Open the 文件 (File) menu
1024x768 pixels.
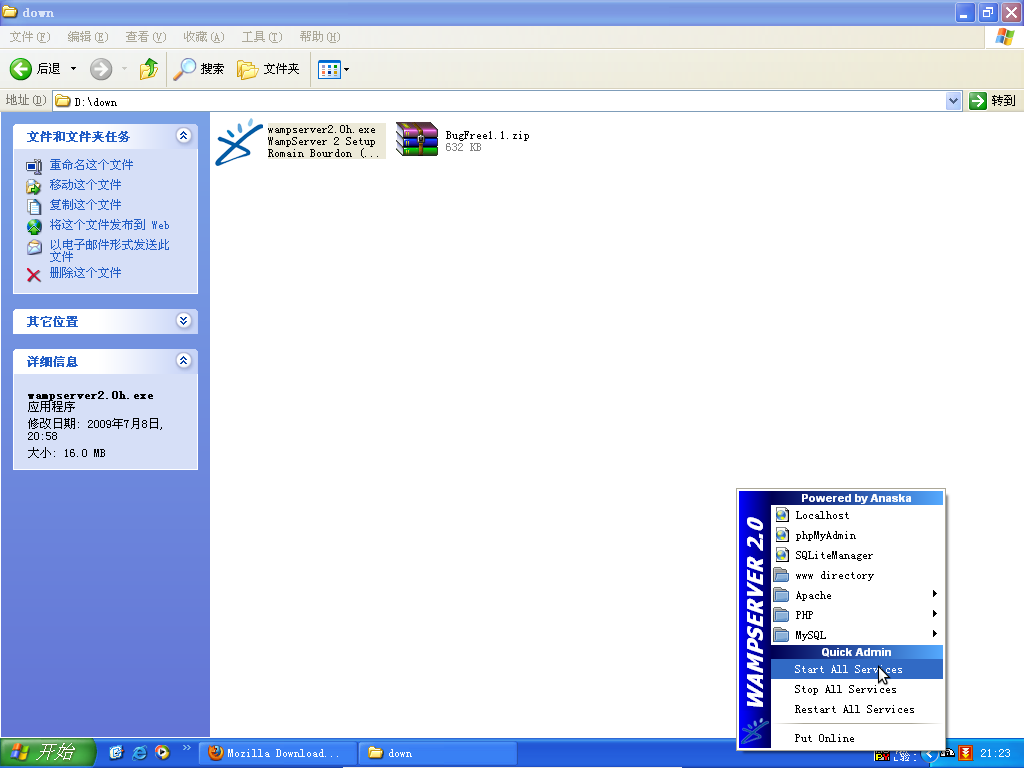30,37
